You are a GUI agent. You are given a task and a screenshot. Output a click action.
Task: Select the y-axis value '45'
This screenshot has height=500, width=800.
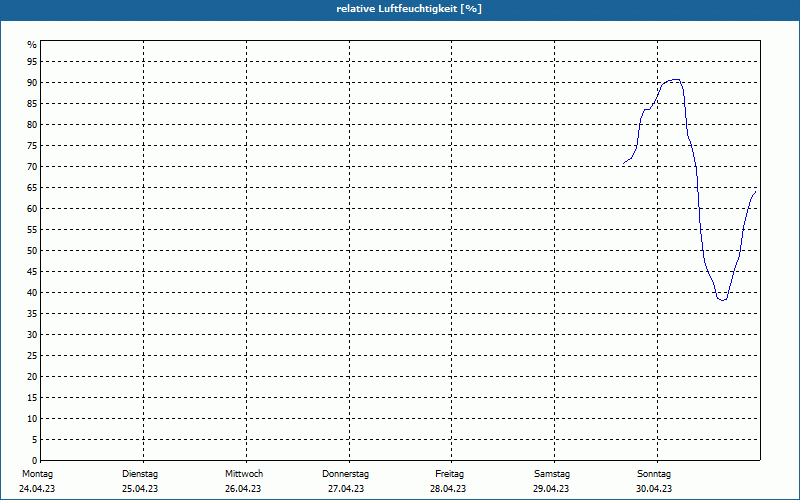(x=32, y=271)
